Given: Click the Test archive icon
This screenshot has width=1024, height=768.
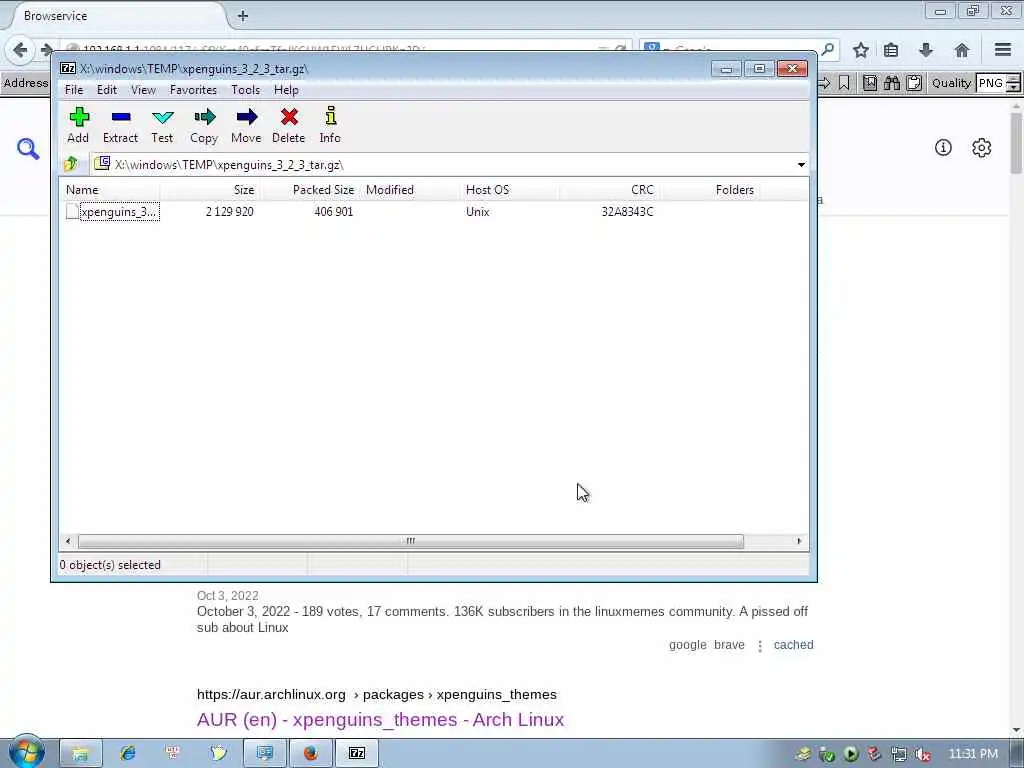Looking at the screenshot, I should tap(162, 125).
